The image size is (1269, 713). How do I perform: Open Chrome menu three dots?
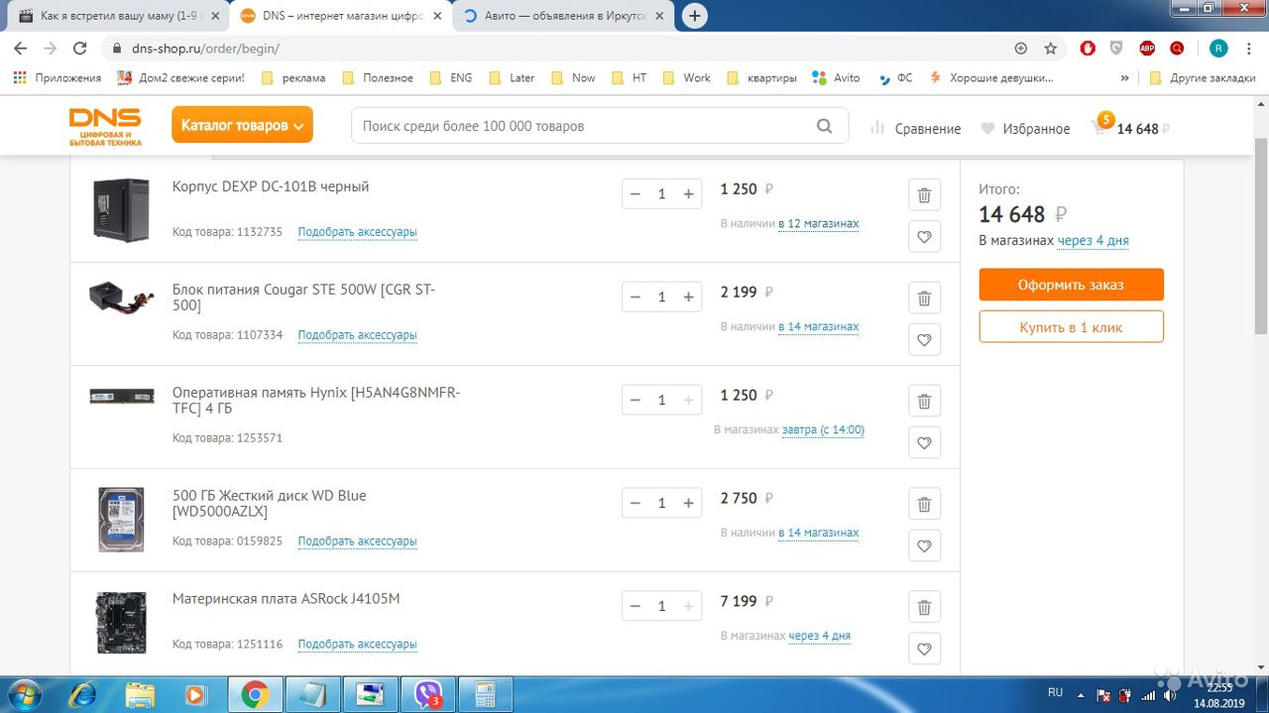coord(1249,48)
